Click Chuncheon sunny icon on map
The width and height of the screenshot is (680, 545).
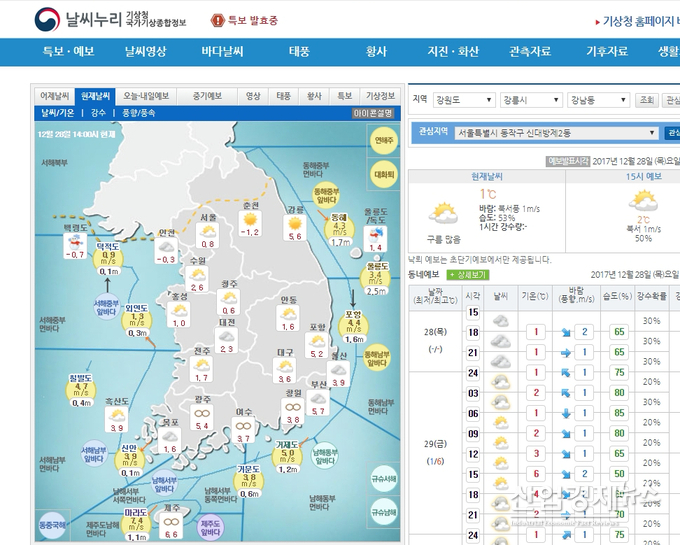250,219
